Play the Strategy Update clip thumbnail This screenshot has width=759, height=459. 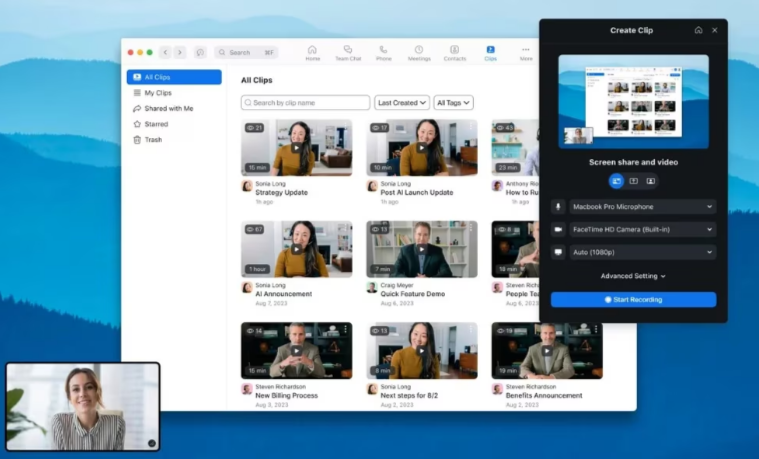click(x=296, y=147)
